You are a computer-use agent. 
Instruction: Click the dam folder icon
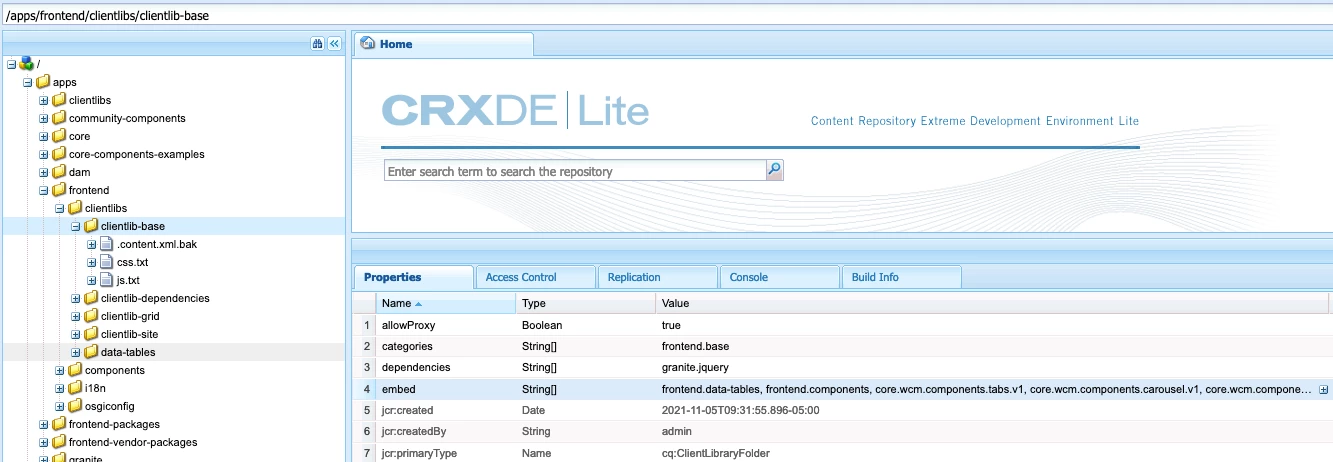(59, 172)
